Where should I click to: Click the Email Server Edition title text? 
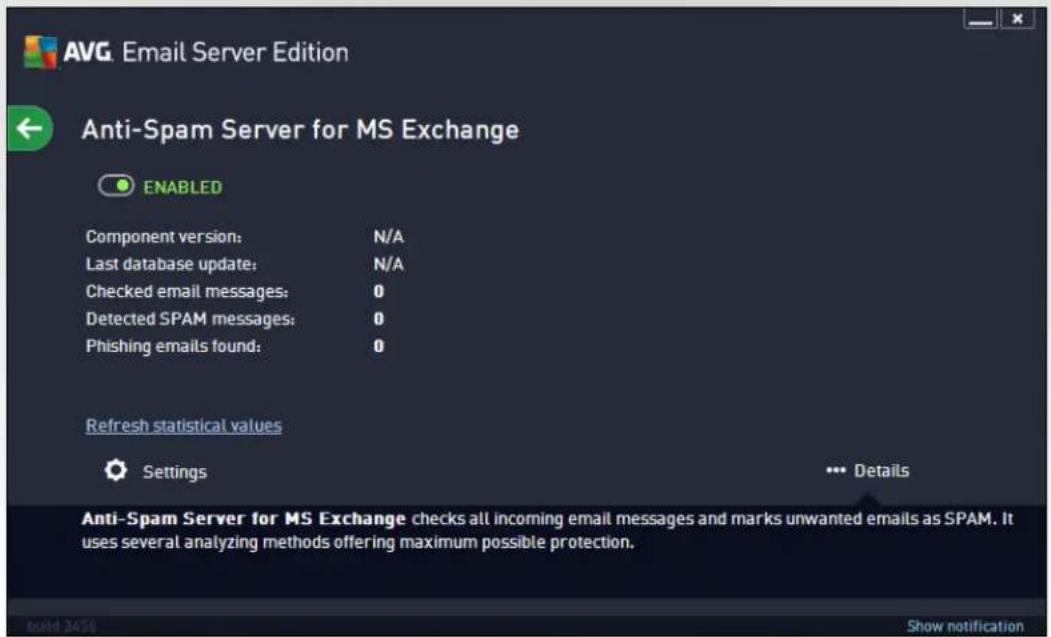point(235,52)
